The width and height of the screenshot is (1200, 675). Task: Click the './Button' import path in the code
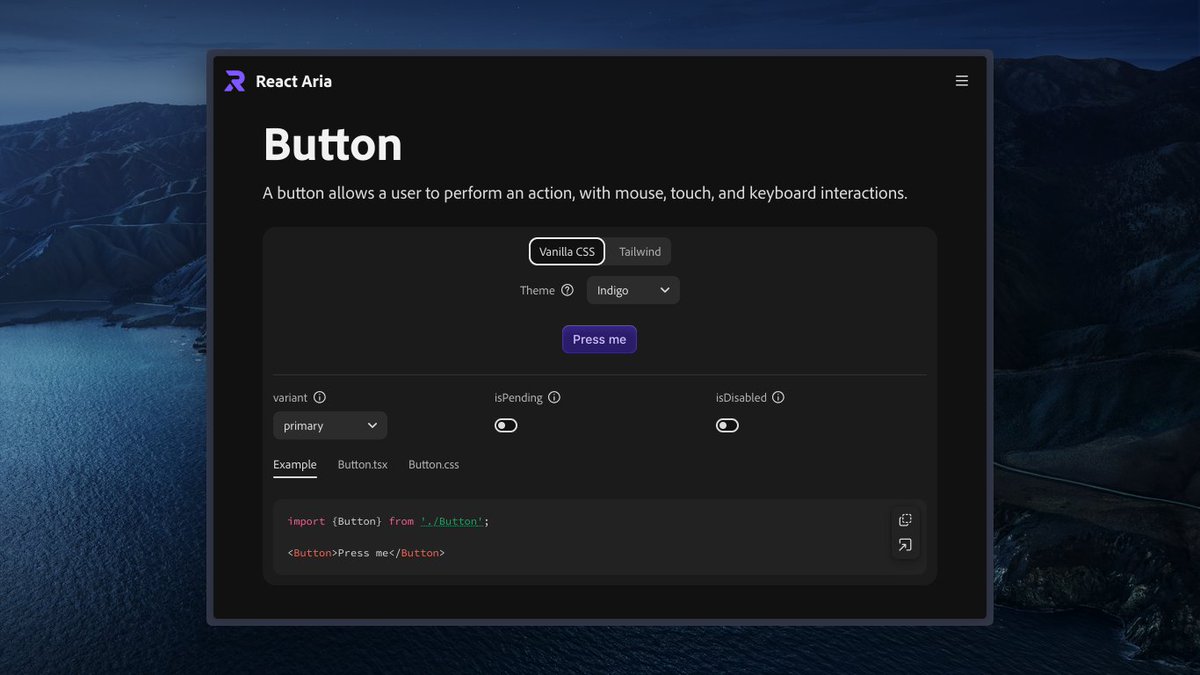[x=452, y=521]
